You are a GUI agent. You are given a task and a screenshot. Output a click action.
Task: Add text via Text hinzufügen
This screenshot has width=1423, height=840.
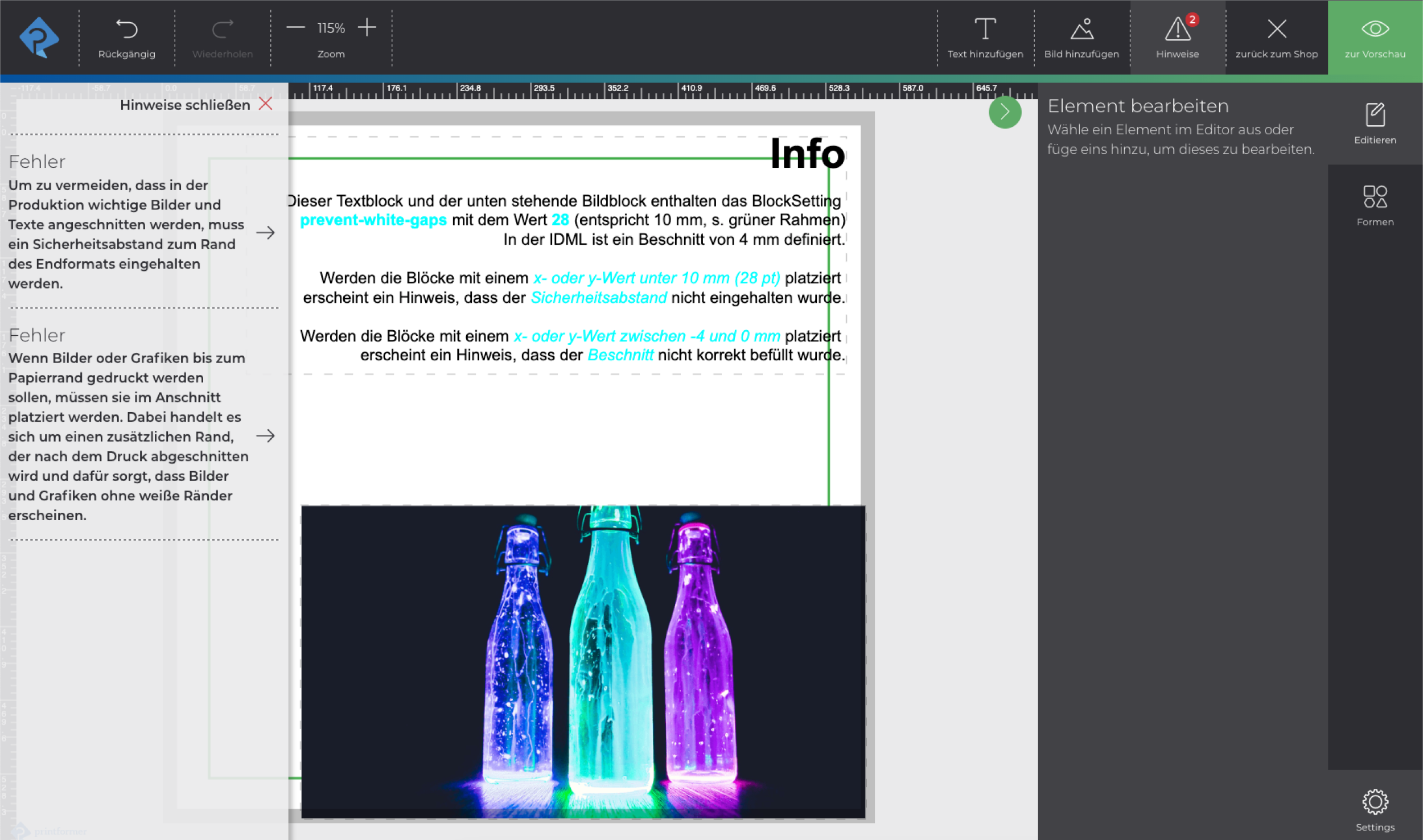pos(985,38)
